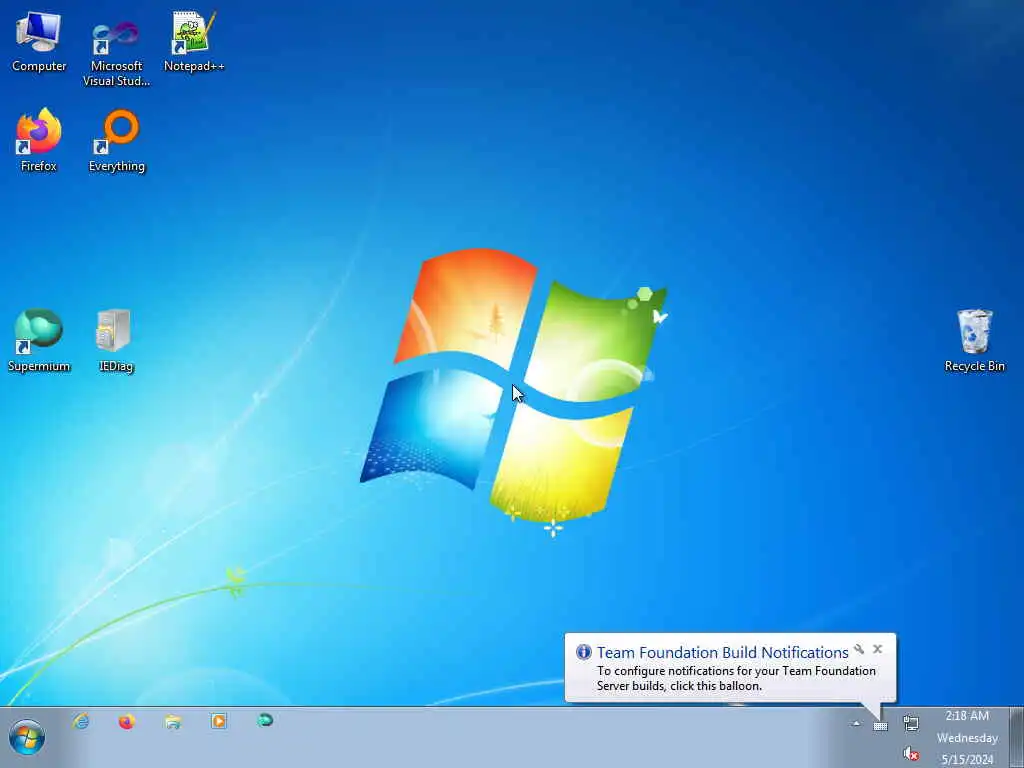Open the network status tray icon
The image size is (1024, 768).
point(911,723)
